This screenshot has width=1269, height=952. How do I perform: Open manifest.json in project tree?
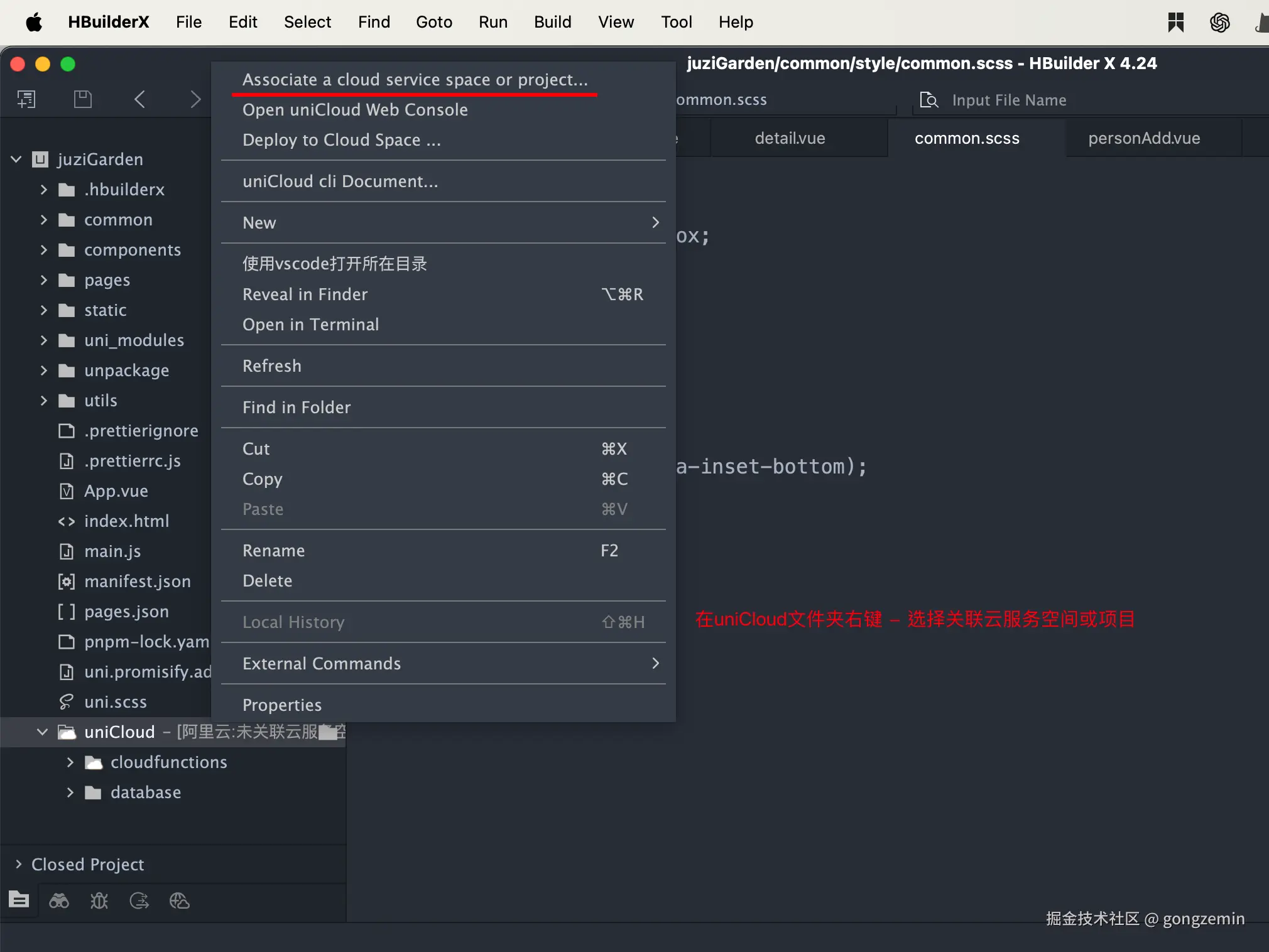pos(137,581)
